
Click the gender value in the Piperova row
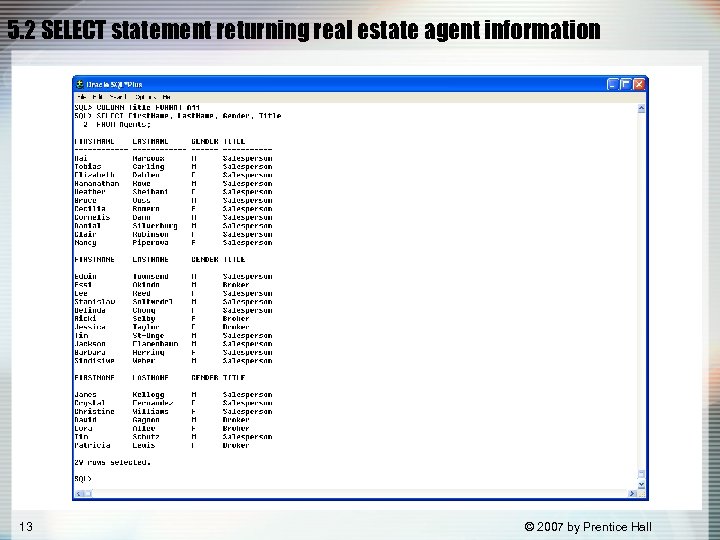pyautogui.click(x=193, y=242)
